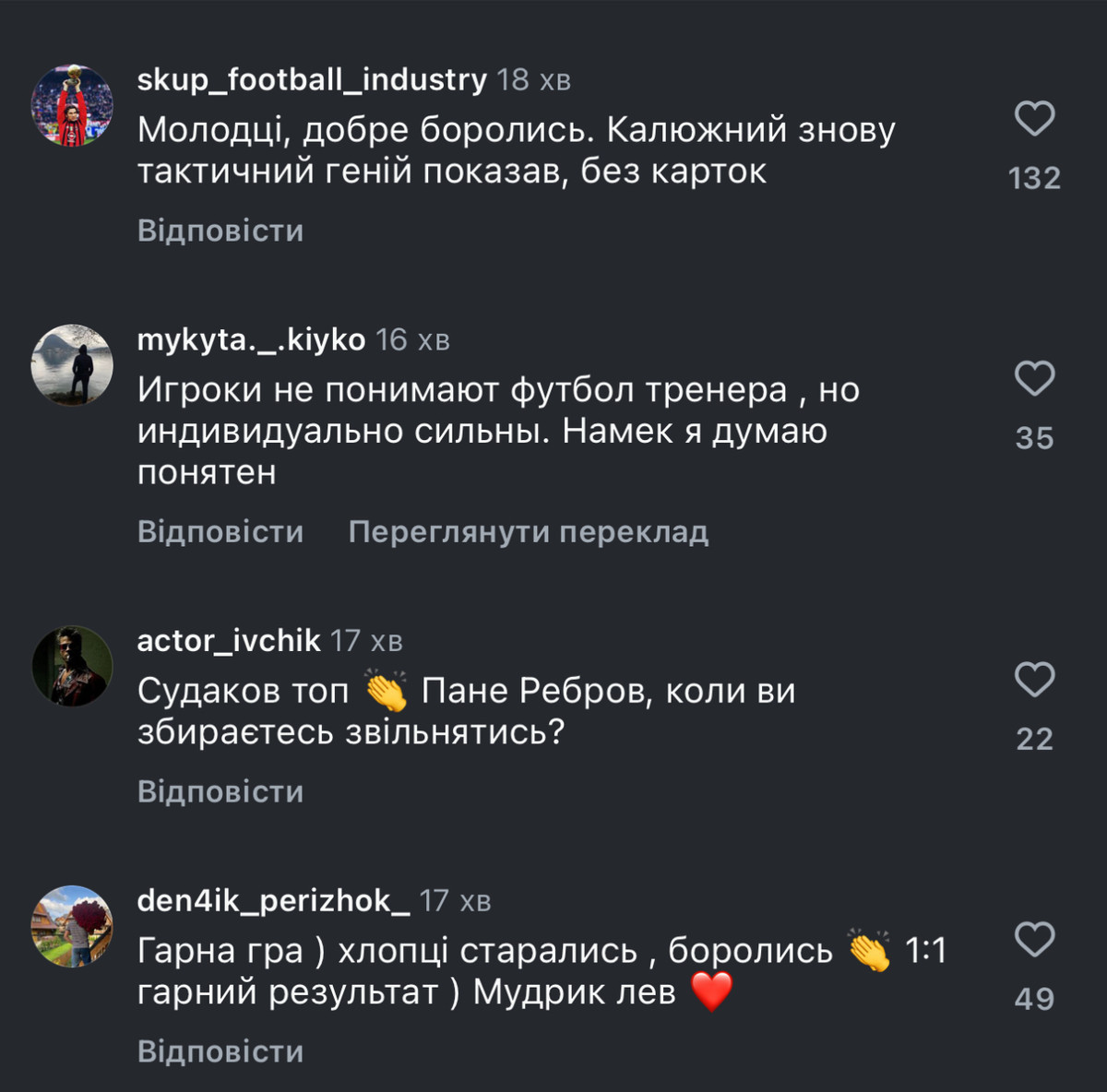The width and height of the screenshot is (1107, 1092).
Task: Tap the heart on actor_ivchik's comment
Action: [x=1034, y=680]
